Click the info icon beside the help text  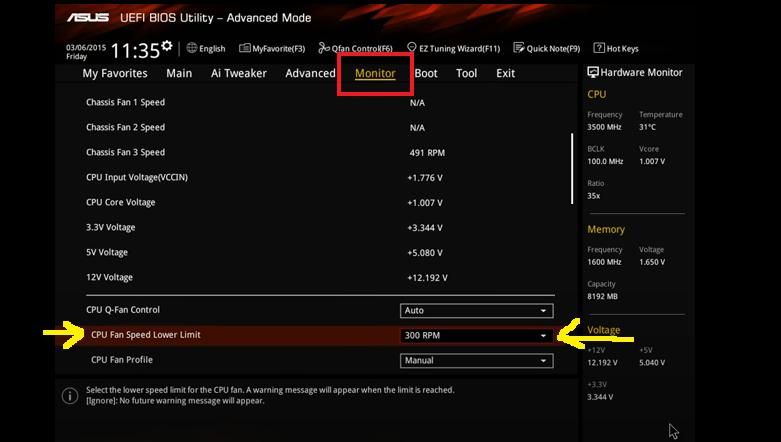pos(70,396)
